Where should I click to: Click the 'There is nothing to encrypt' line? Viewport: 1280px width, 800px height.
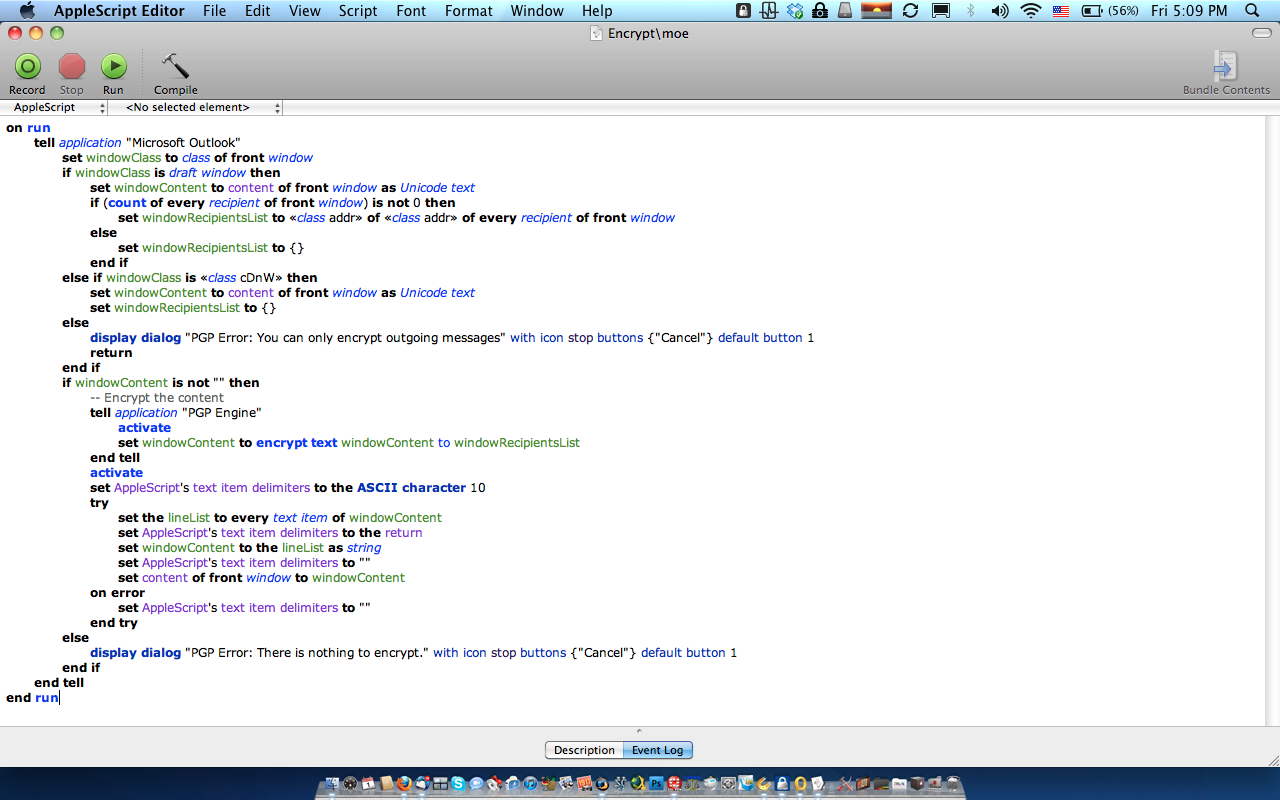pyautogui.click(x=413, y=653)
